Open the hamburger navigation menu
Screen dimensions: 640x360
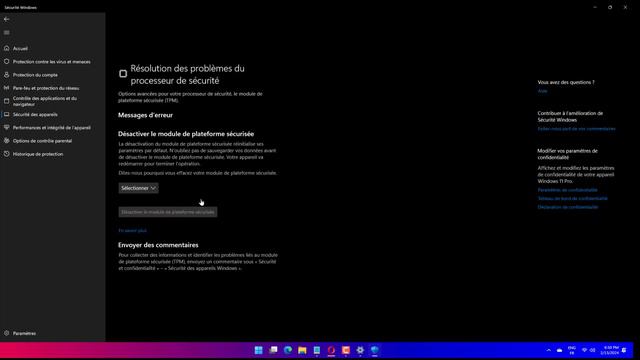point(7,33)
